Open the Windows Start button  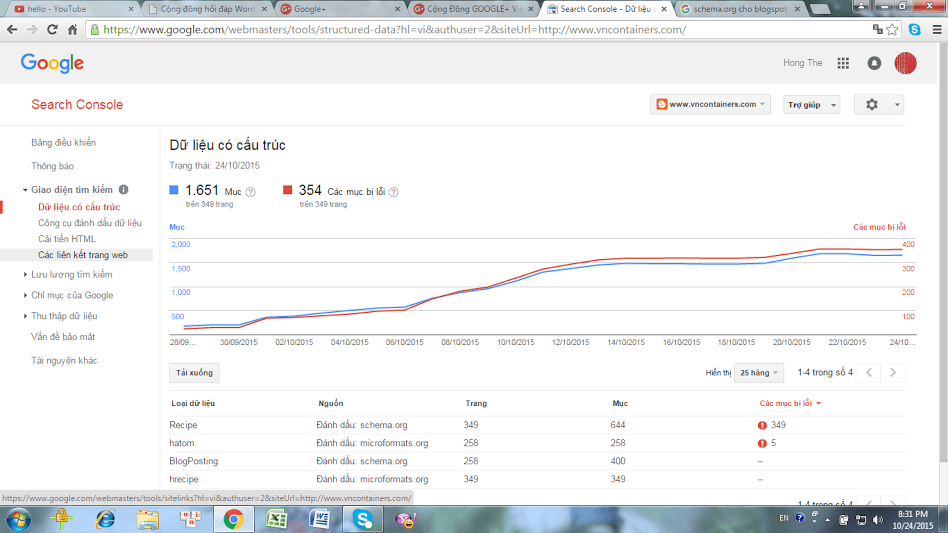point(18,520)
